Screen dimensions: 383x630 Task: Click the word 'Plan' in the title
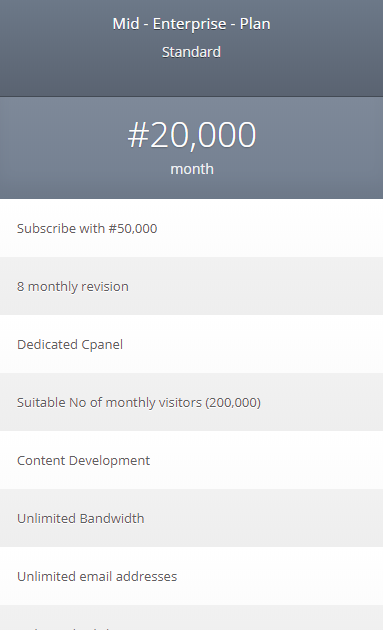tap(255, 24)
